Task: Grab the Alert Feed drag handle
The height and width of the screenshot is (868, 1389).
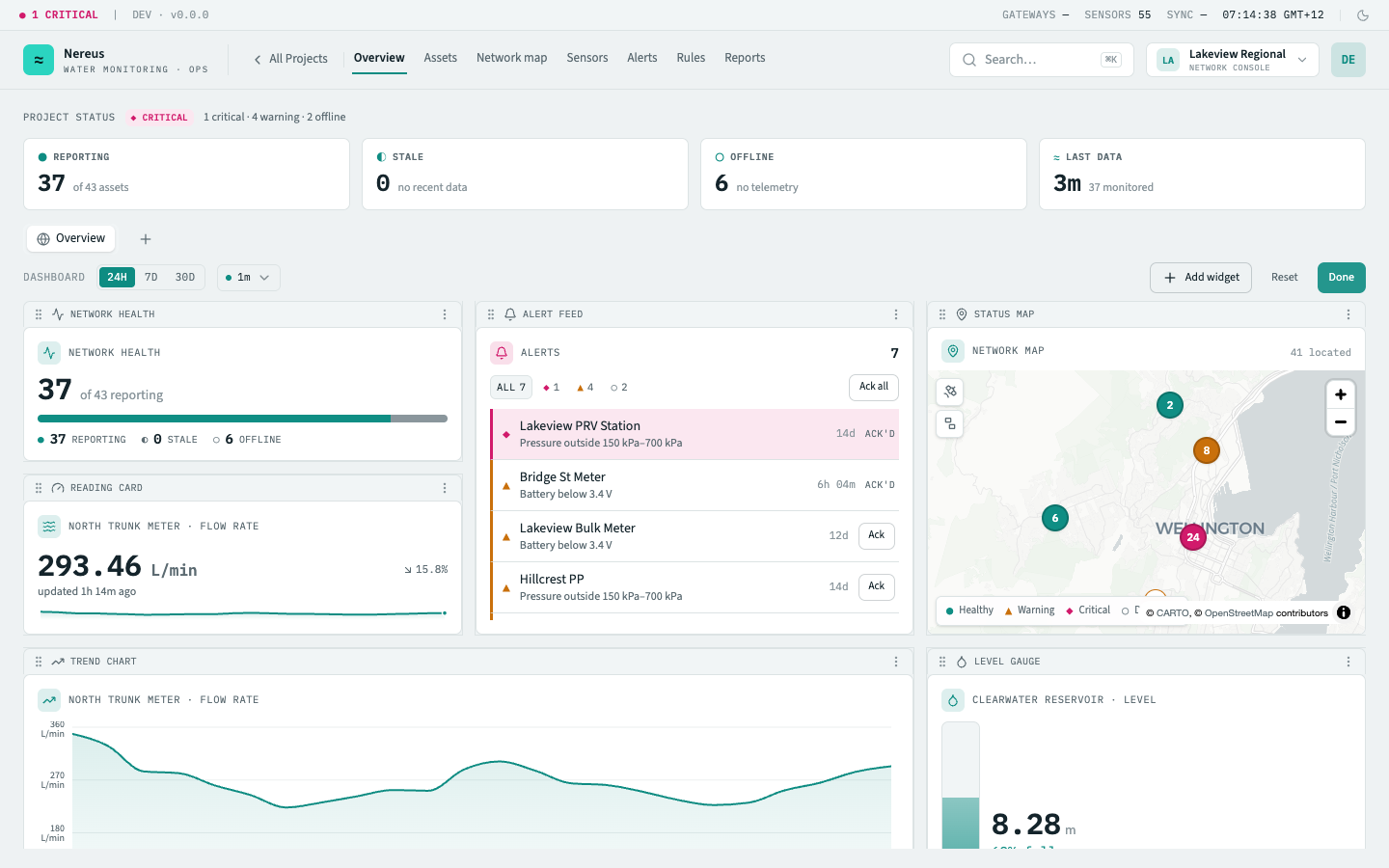Action: pyautogui.click(x=491, y=314)
